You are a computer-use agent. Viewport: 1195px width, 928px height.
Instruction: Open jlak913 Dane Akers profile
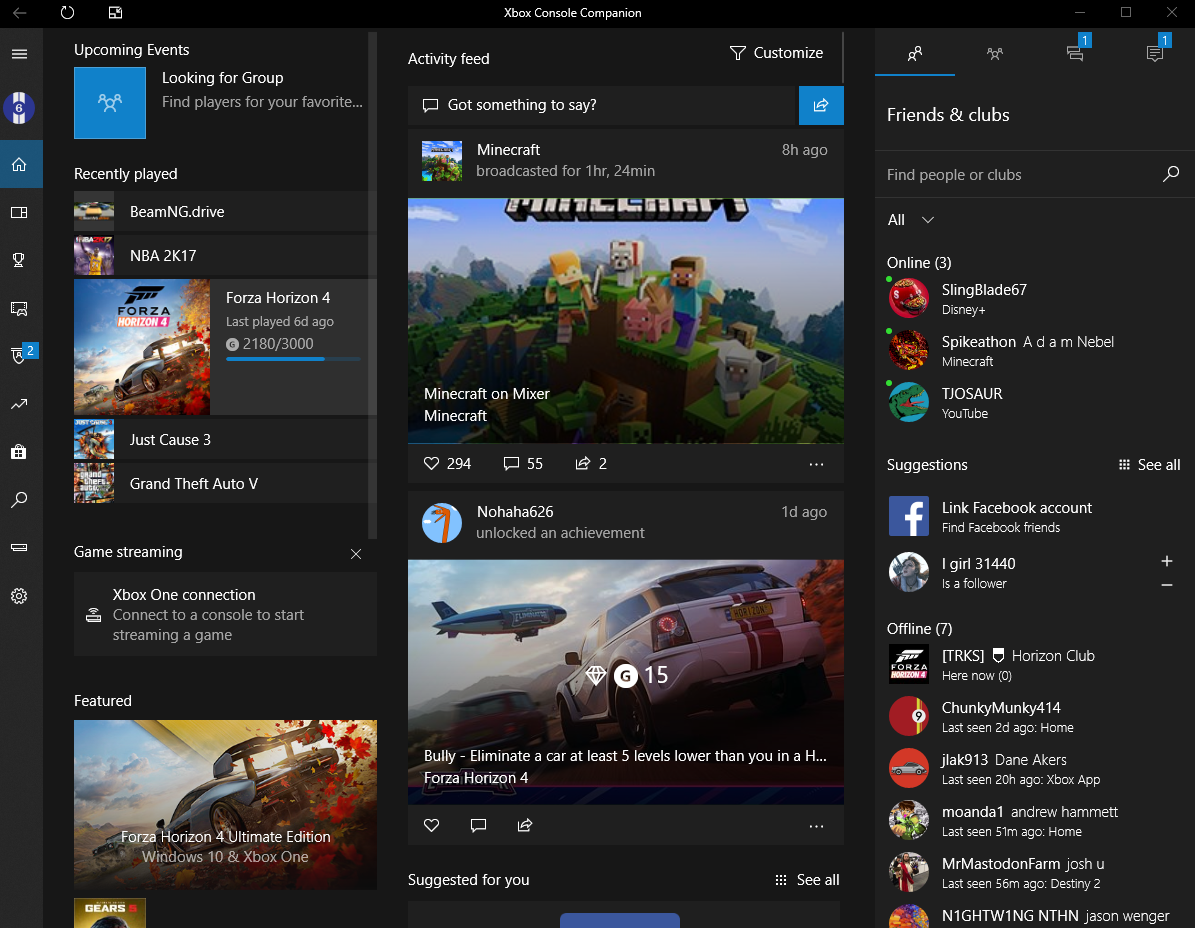pyautogui.click(x=1034, y=768)
